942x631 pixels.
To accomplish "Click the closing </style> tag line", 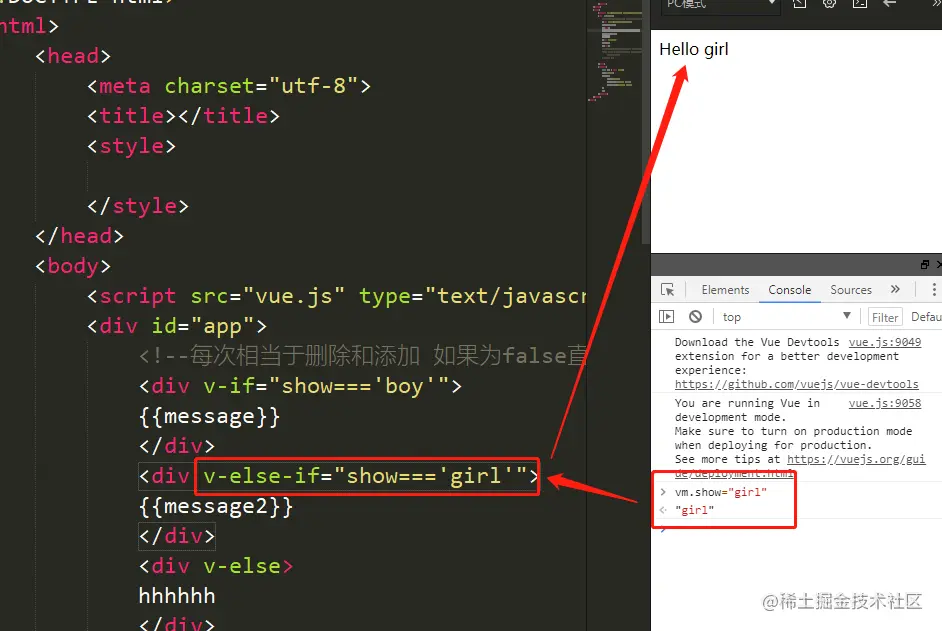I will point(138,206).
